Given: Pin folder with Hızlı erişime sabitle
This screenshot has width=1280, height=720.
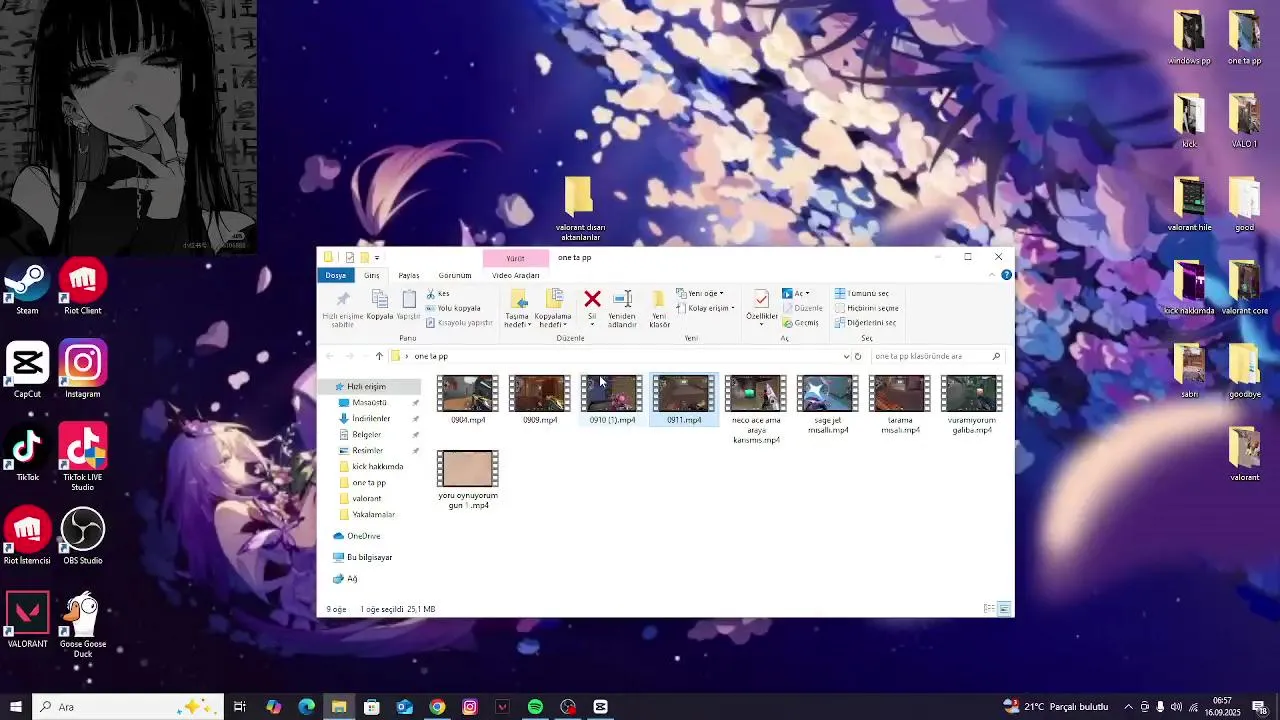Looking at the screenshot, I should [343, 308].
